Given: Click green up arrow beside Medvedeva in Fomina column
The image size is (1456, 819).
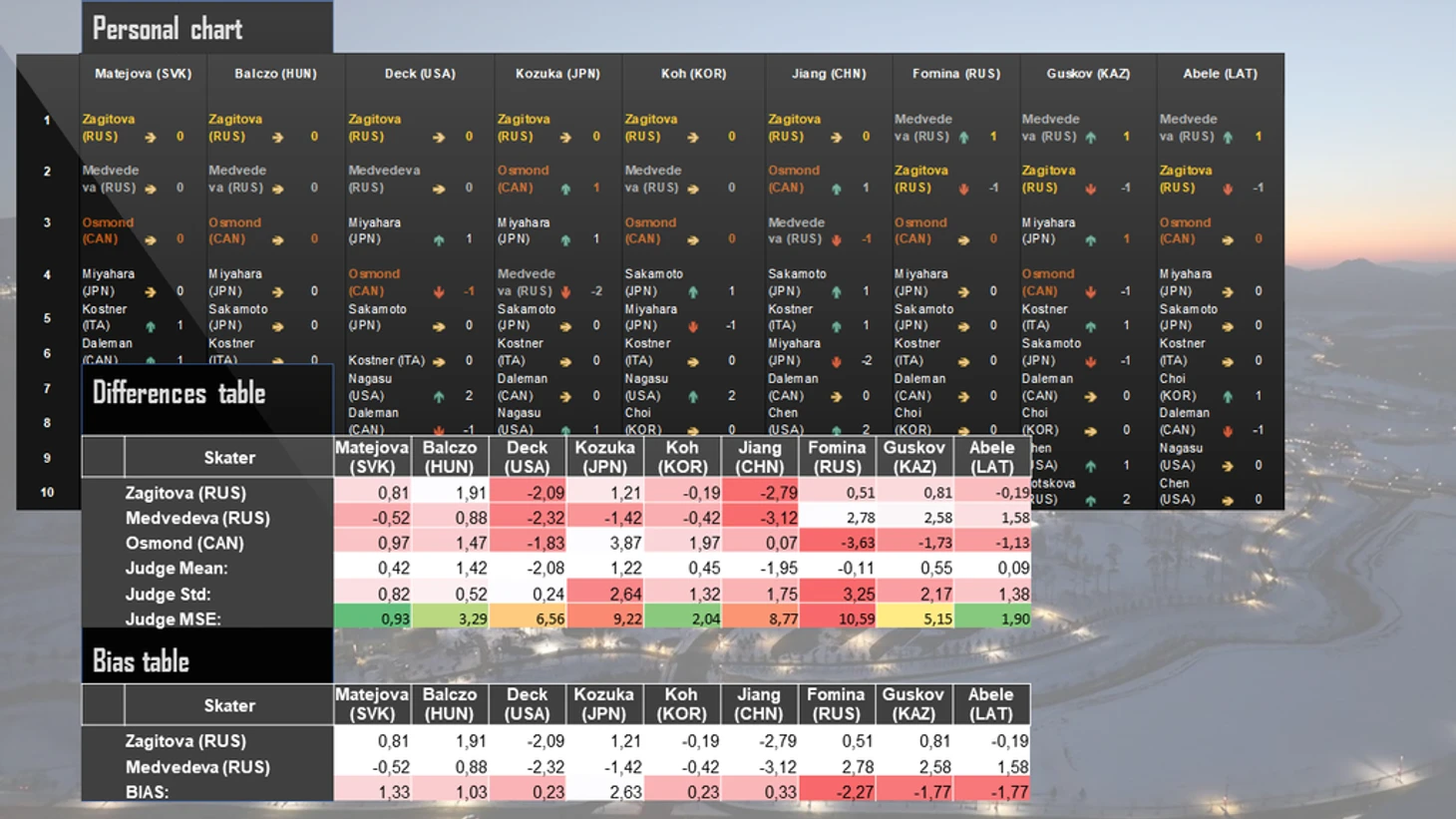Looking at the screenshot, I should (963, 138).
